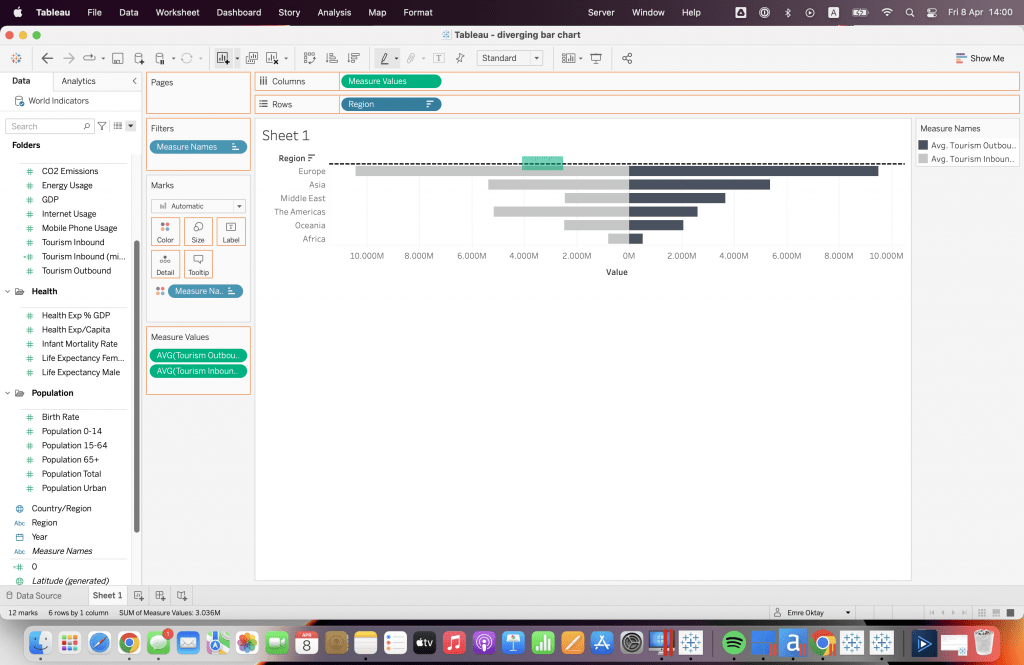The height and width of the screenshot is (665, 1024).
Task: Click the New Worksheet tab icon
Action: click(140, 595)
